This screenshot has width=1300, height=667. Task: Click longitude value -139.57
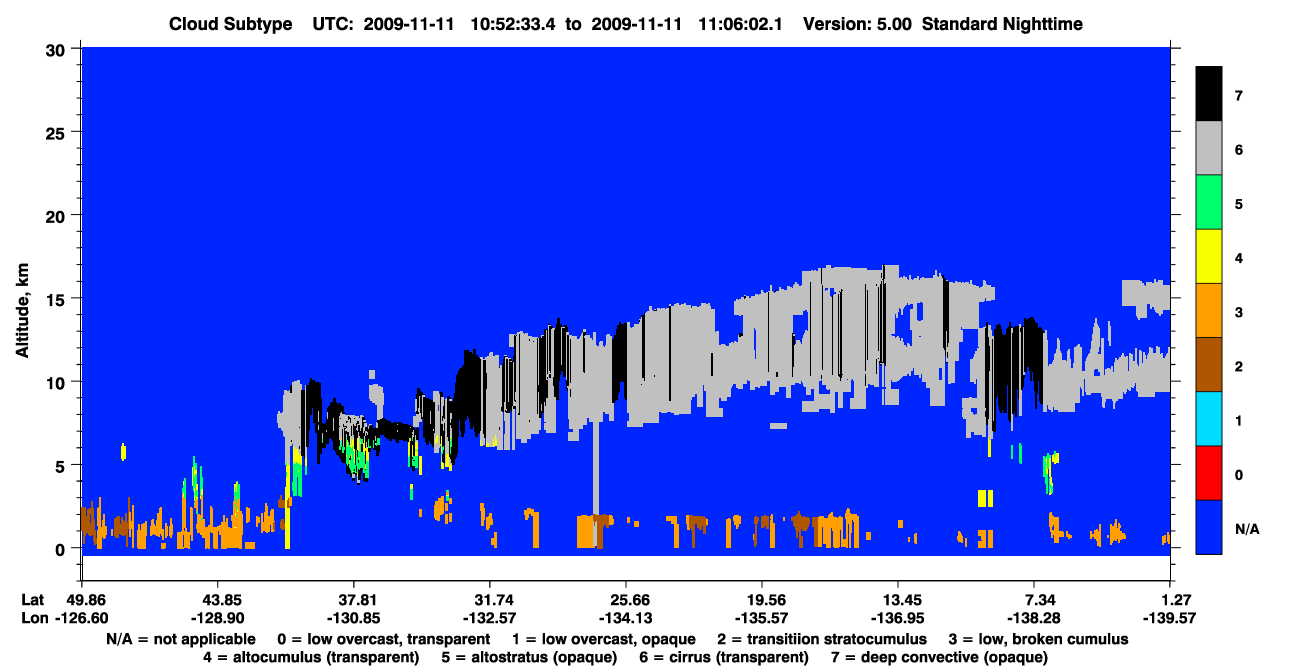[1170, 619]
